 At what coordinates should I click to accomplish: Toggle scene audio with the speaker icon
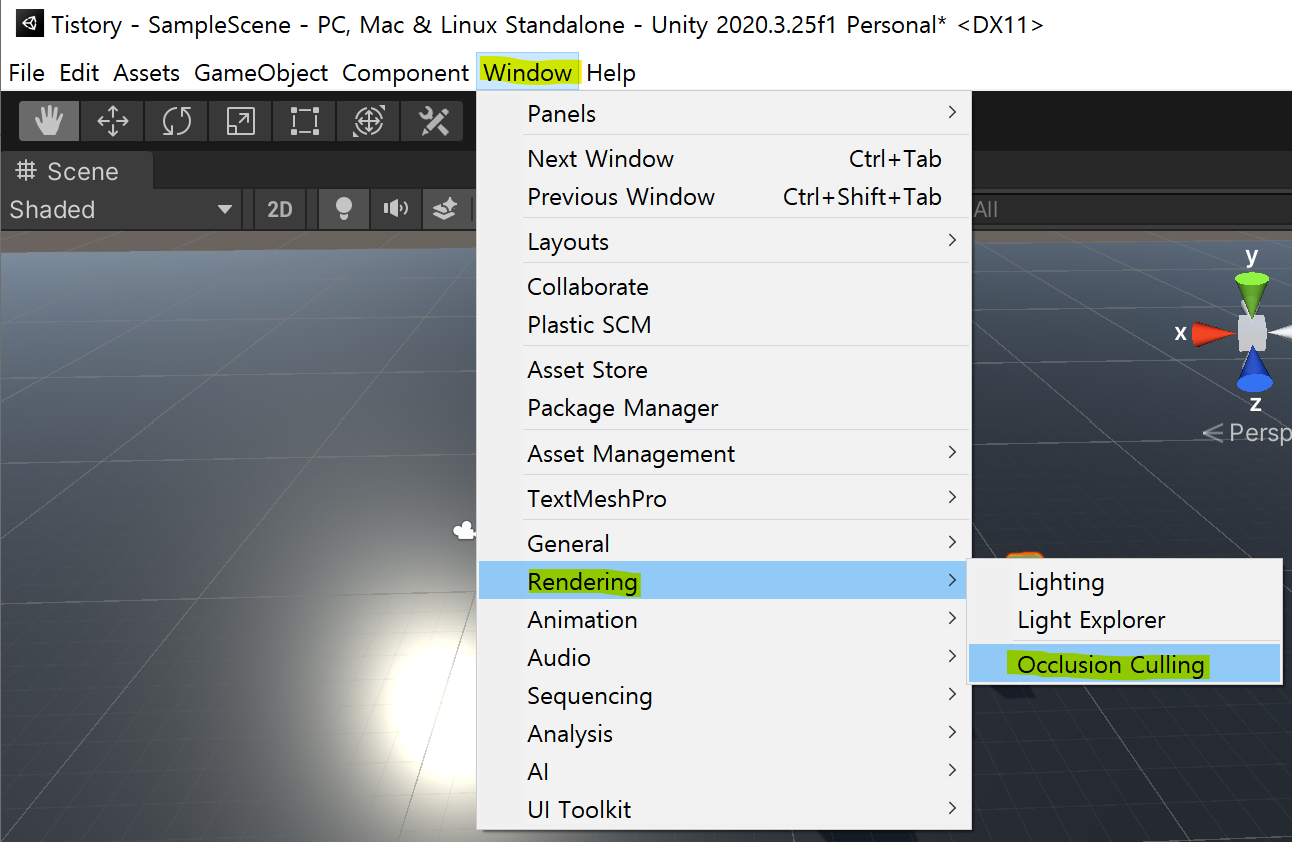396,209
